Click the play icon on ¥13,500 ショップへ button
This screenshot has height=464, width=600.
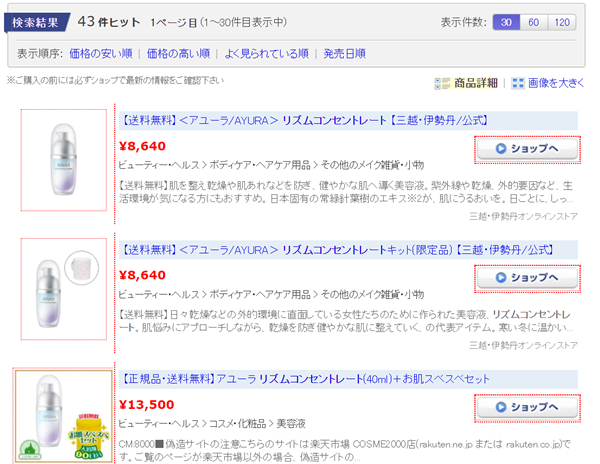pyautogui.click(x=501, y=407)
